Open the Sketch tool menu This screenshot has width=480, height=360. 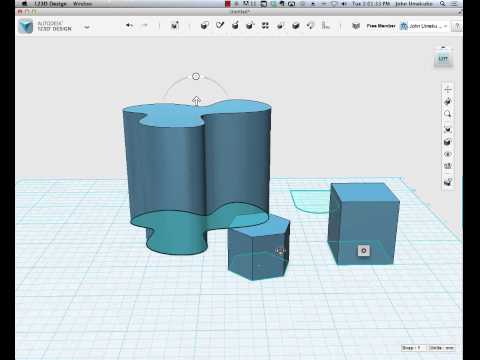point(220,25)
